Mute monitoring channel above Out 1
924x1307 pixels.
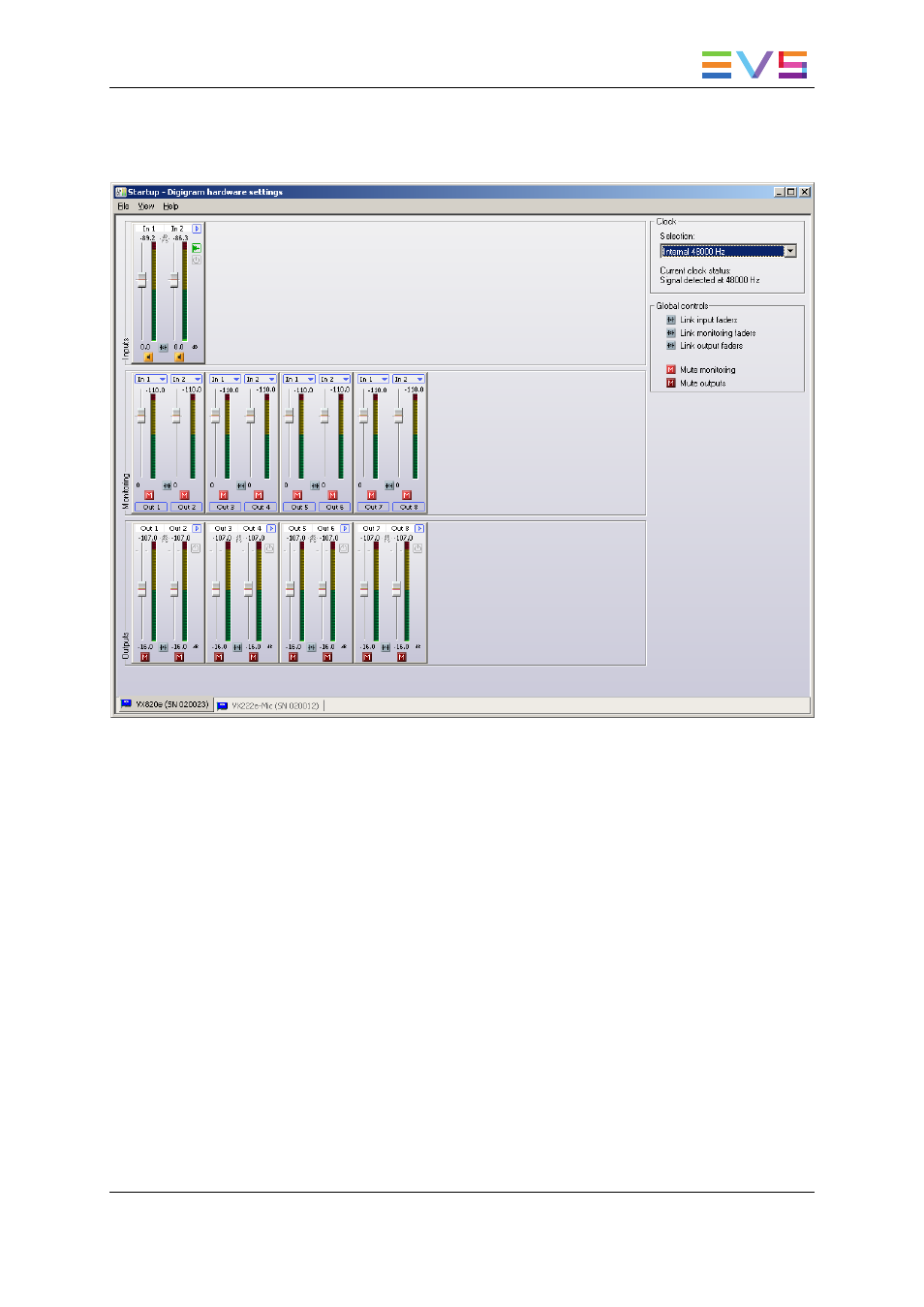pos(149,495)
